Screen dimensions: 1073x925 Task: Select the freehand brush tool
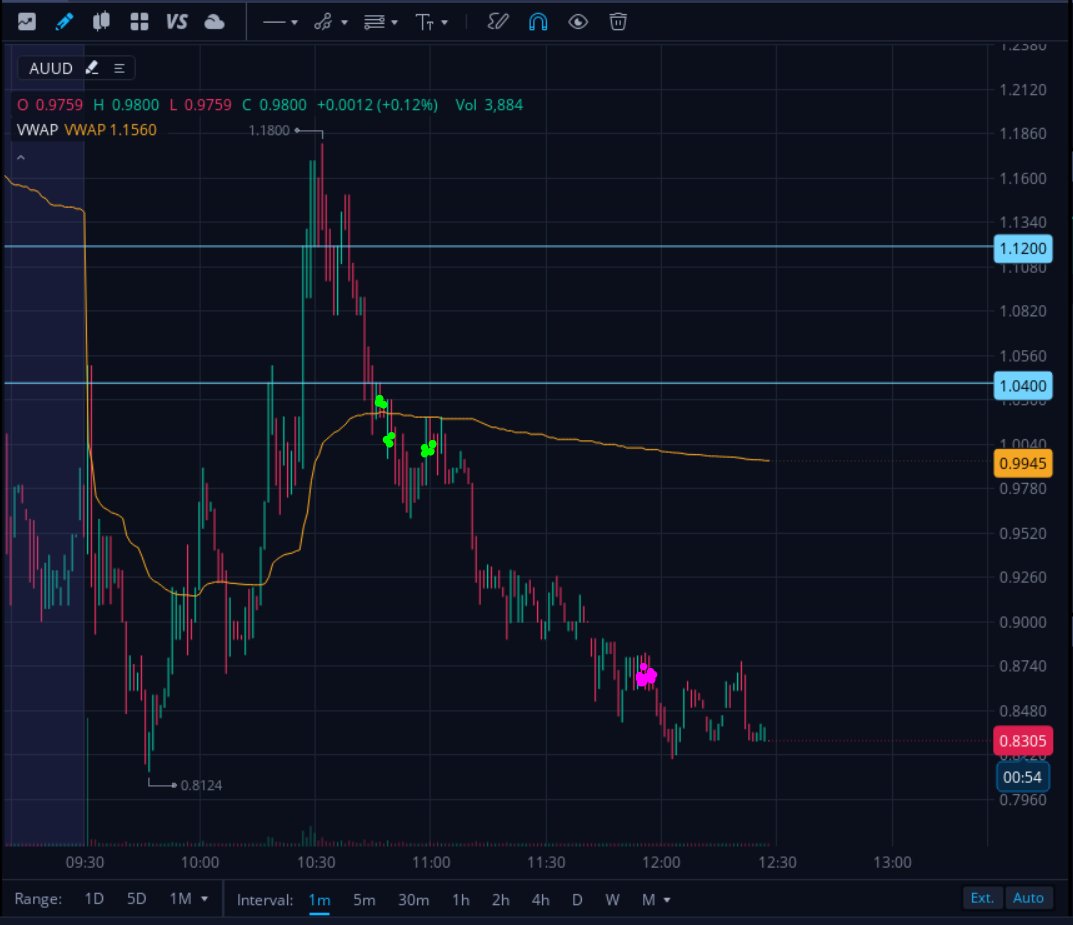[497, 22]
